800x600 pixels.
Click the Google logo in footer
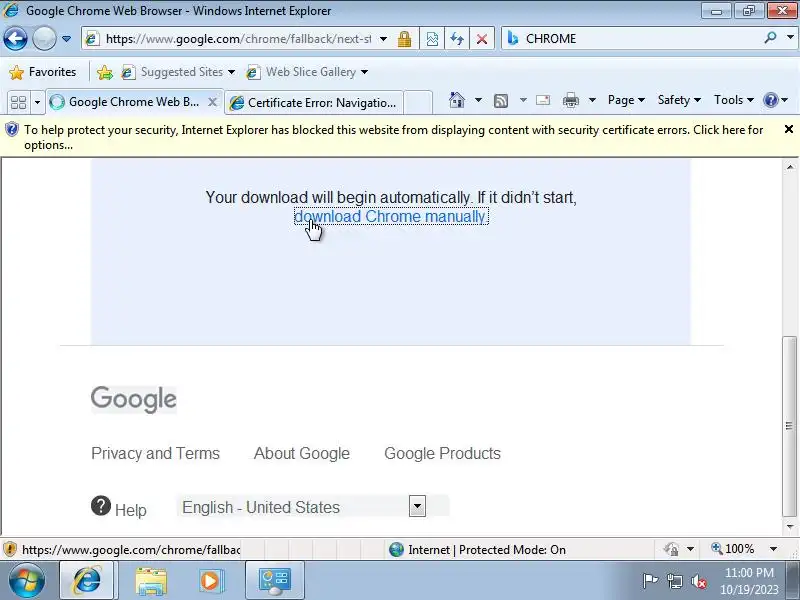[134, 399]
